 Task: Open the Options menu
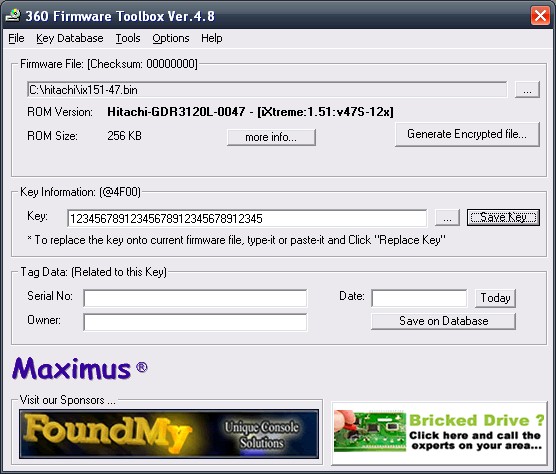(171, 38)
